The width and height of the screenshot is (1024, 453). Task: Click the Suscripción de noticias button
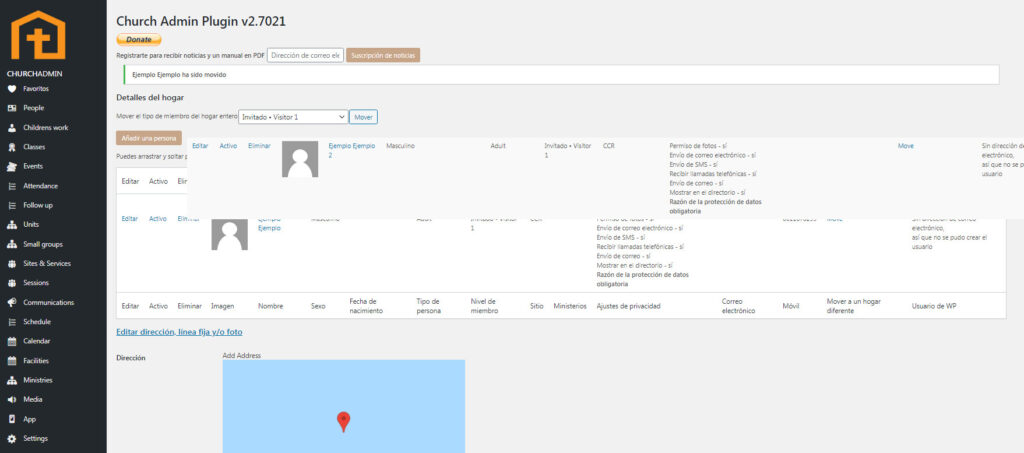[x=383, y=55]
